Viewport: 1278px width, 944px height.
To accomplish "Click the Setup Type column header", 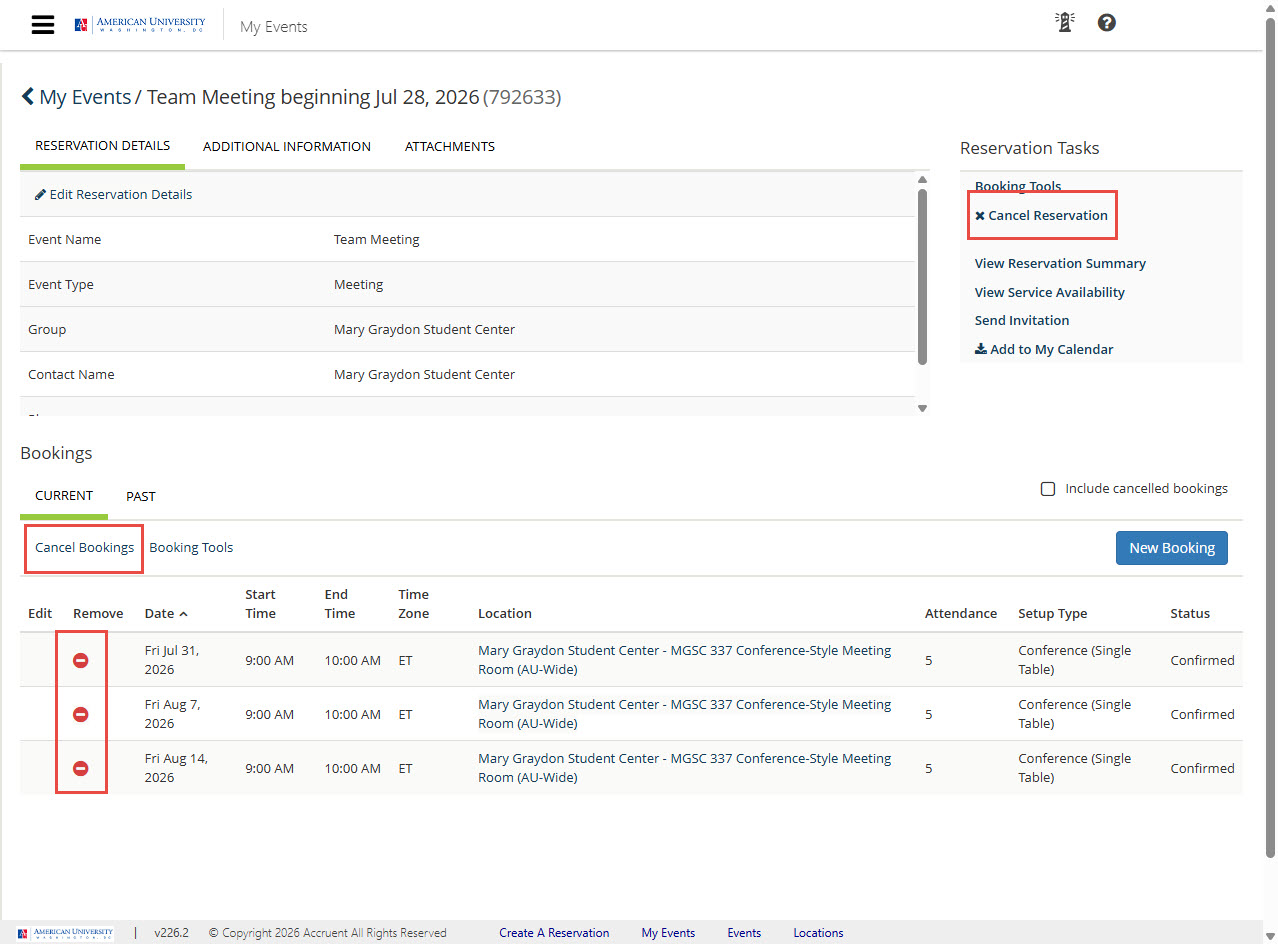I will click(1052, 613).
